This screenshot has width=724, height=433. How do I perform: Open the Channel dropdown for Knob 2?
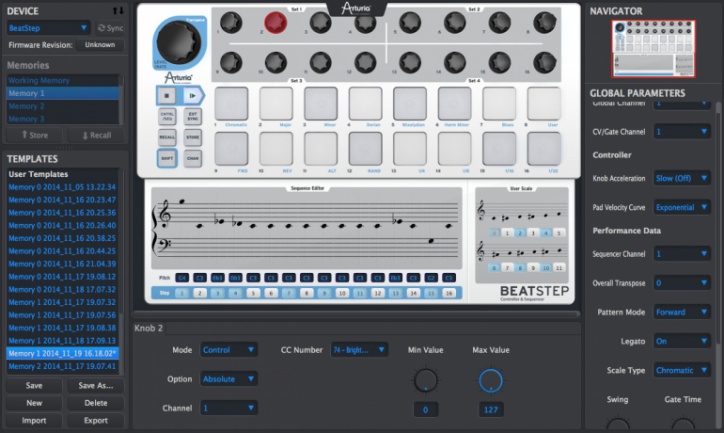[x=229, y=408]
